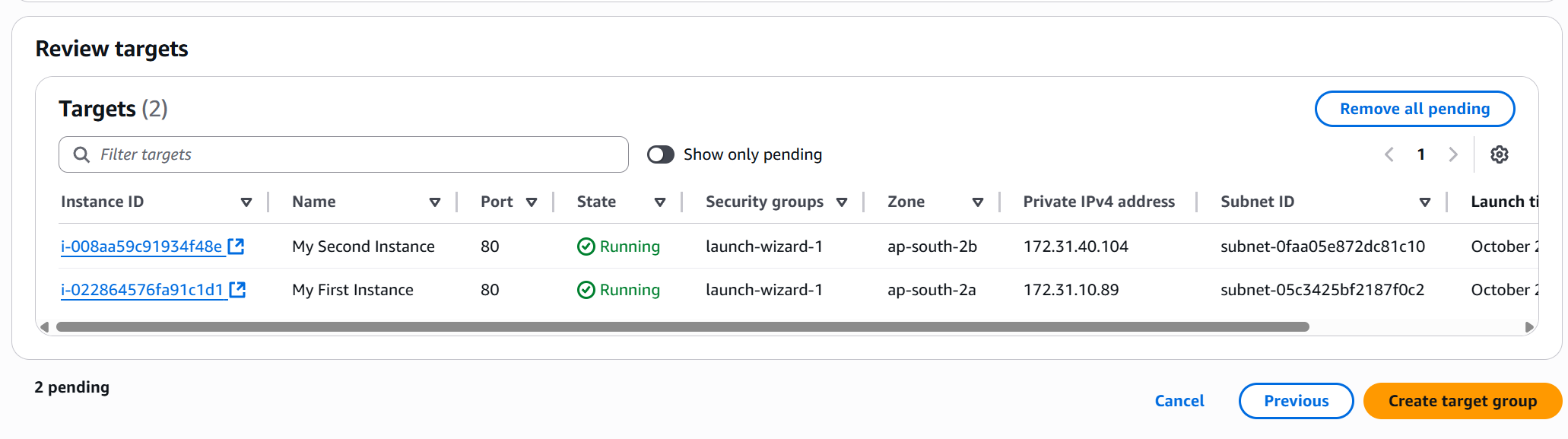The height and width of the screenshot is (439, 1568).
Task: Go to previous page arrow
Action: (x=1389, y=154)
